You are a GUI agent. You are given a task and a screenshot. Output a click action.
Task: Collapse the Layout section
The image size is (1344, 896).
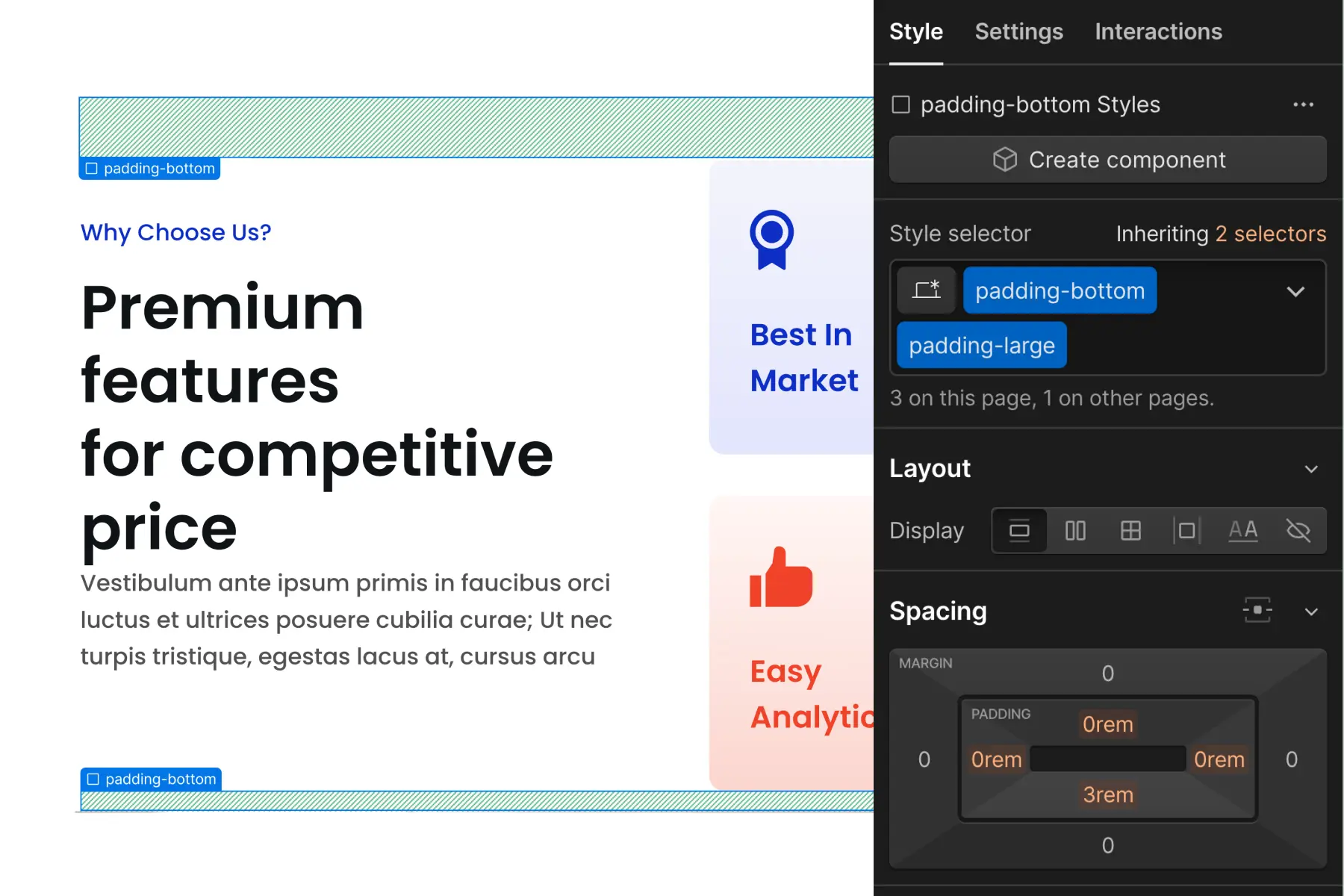point(1312,469)
